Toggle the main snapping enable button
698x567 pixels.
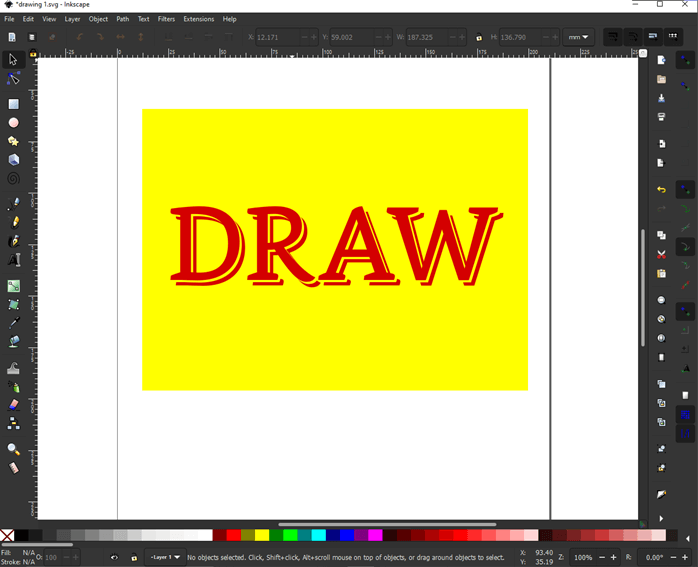click(x=685, y=60)
